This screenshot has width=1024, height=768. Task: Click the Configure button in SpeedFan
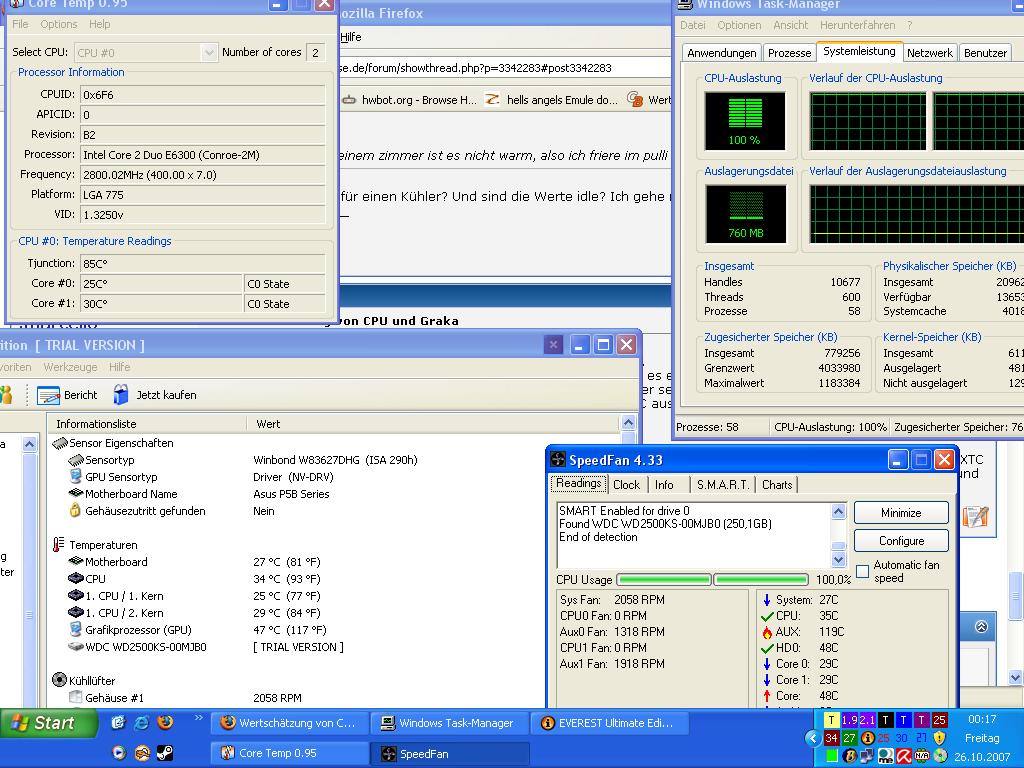[x=901, y=541]
